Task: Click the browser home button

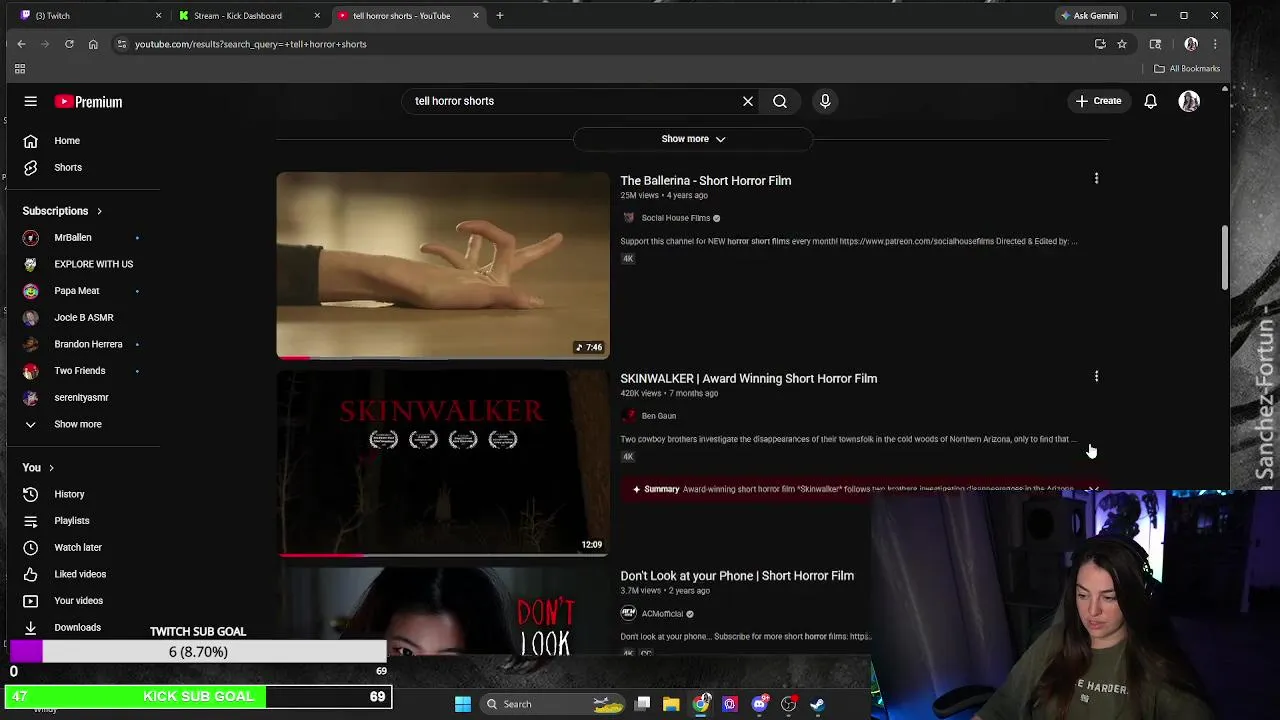Action: 93,44
